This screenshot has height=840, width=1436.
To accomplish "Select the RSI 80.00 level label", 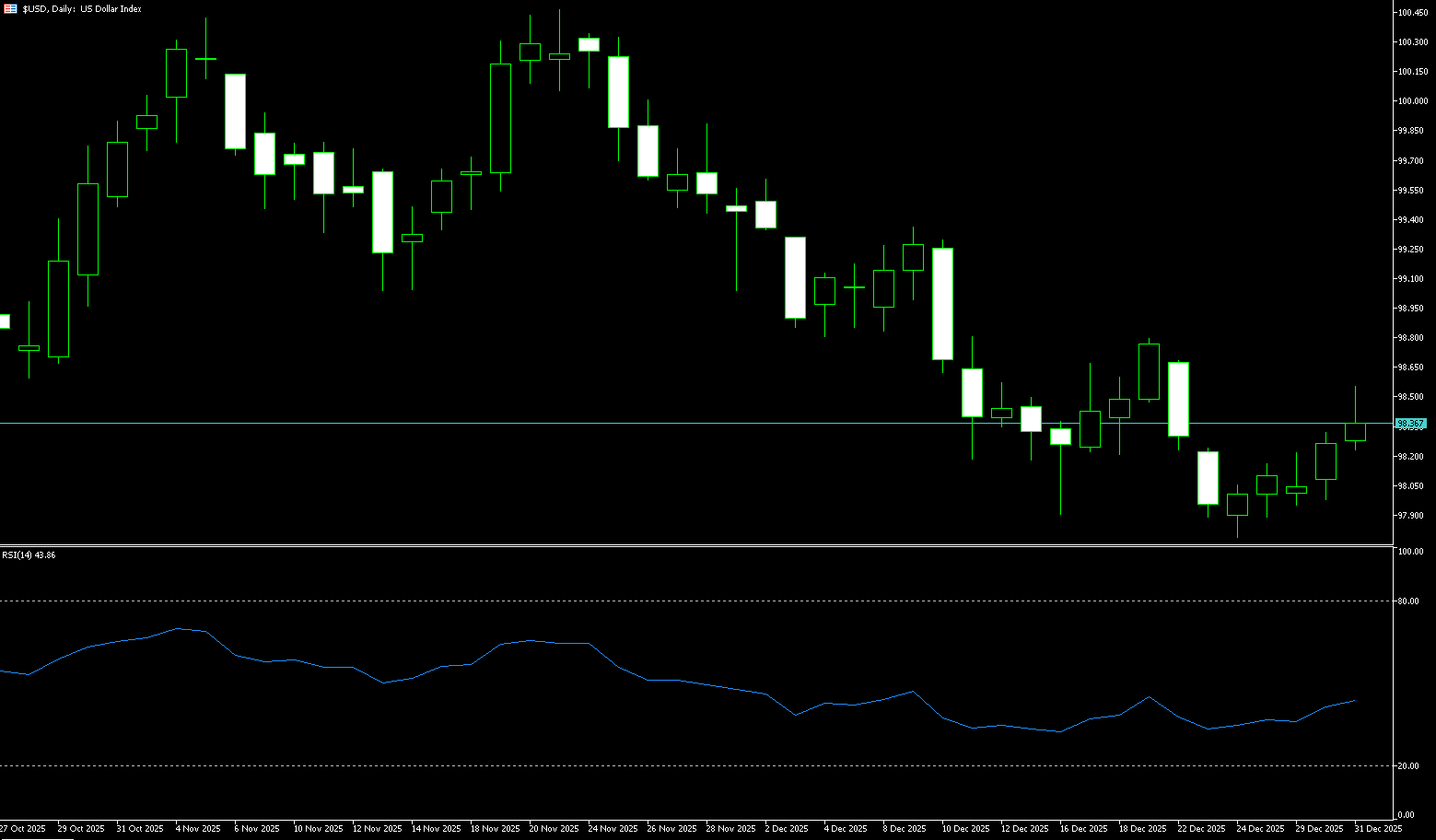I will tap(1407, 601).
